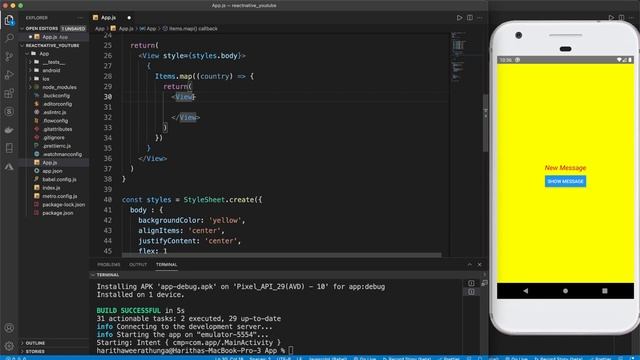Click the New Message text in emulator

click(x=565, y=168)
